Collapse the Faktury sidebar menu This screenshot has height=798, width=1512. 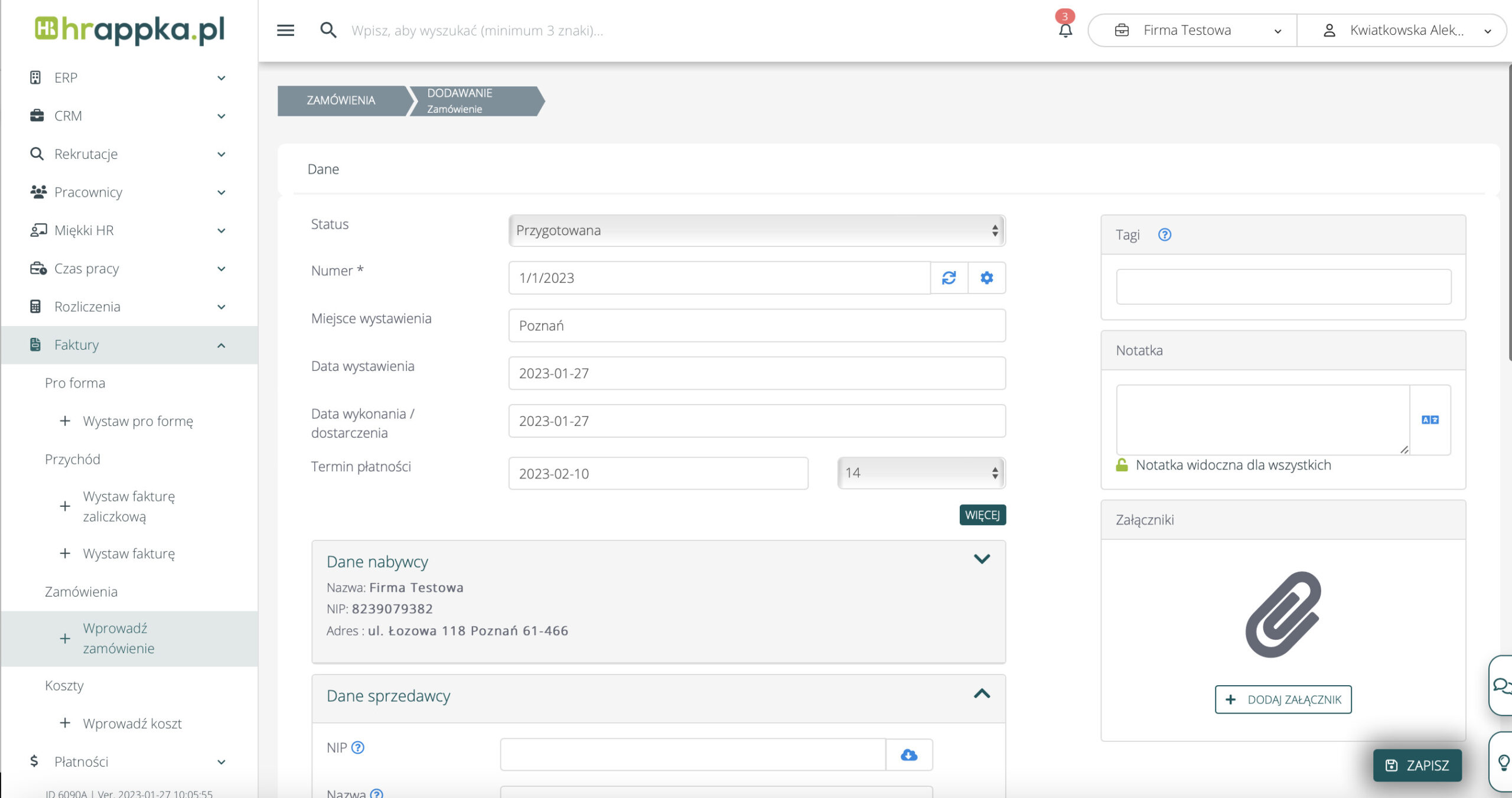pyautogui.click(x=221, y=345)
